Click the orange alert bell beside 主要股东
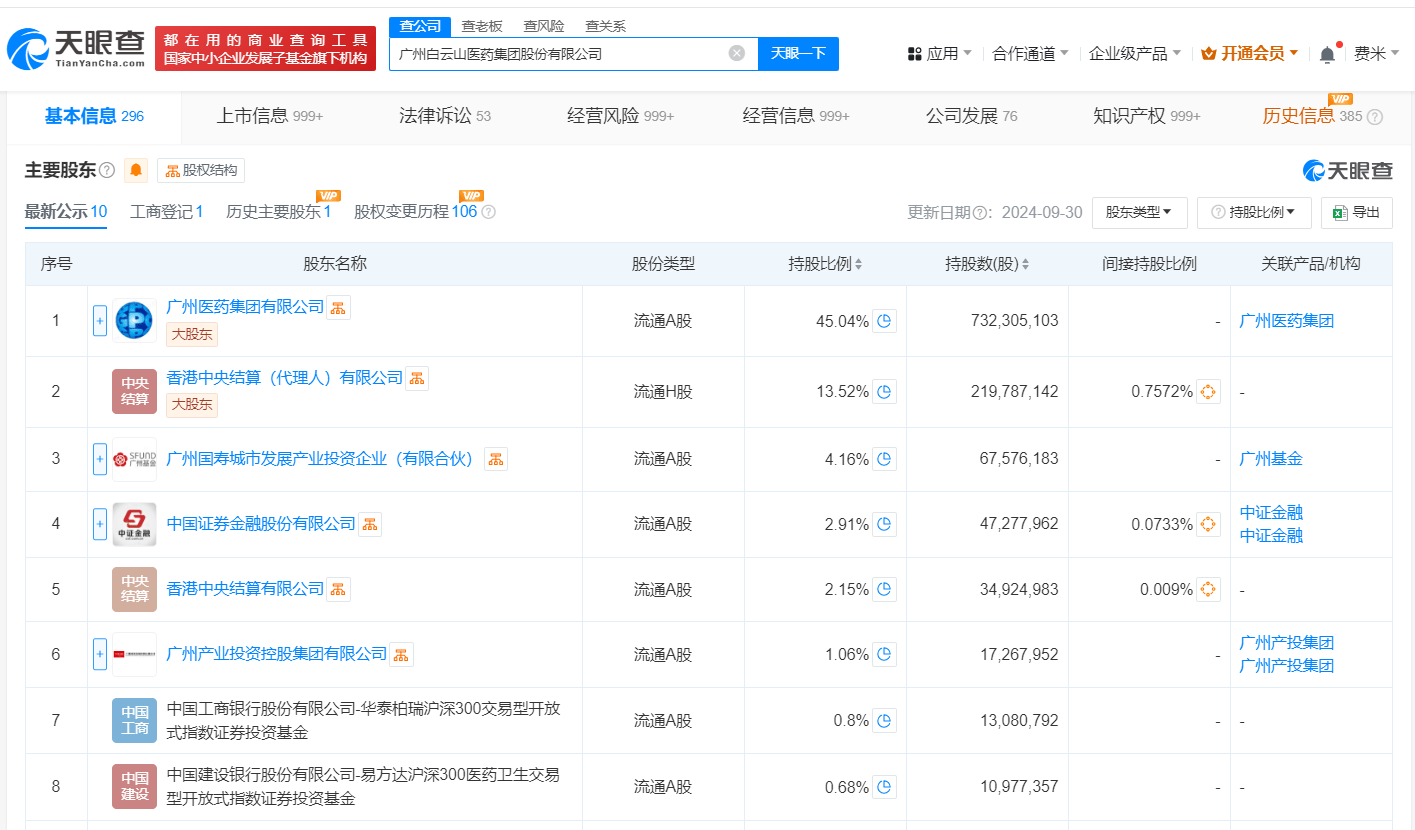Image resolution: width=1415 pixels, height=830 pixels. click(136, 170)
